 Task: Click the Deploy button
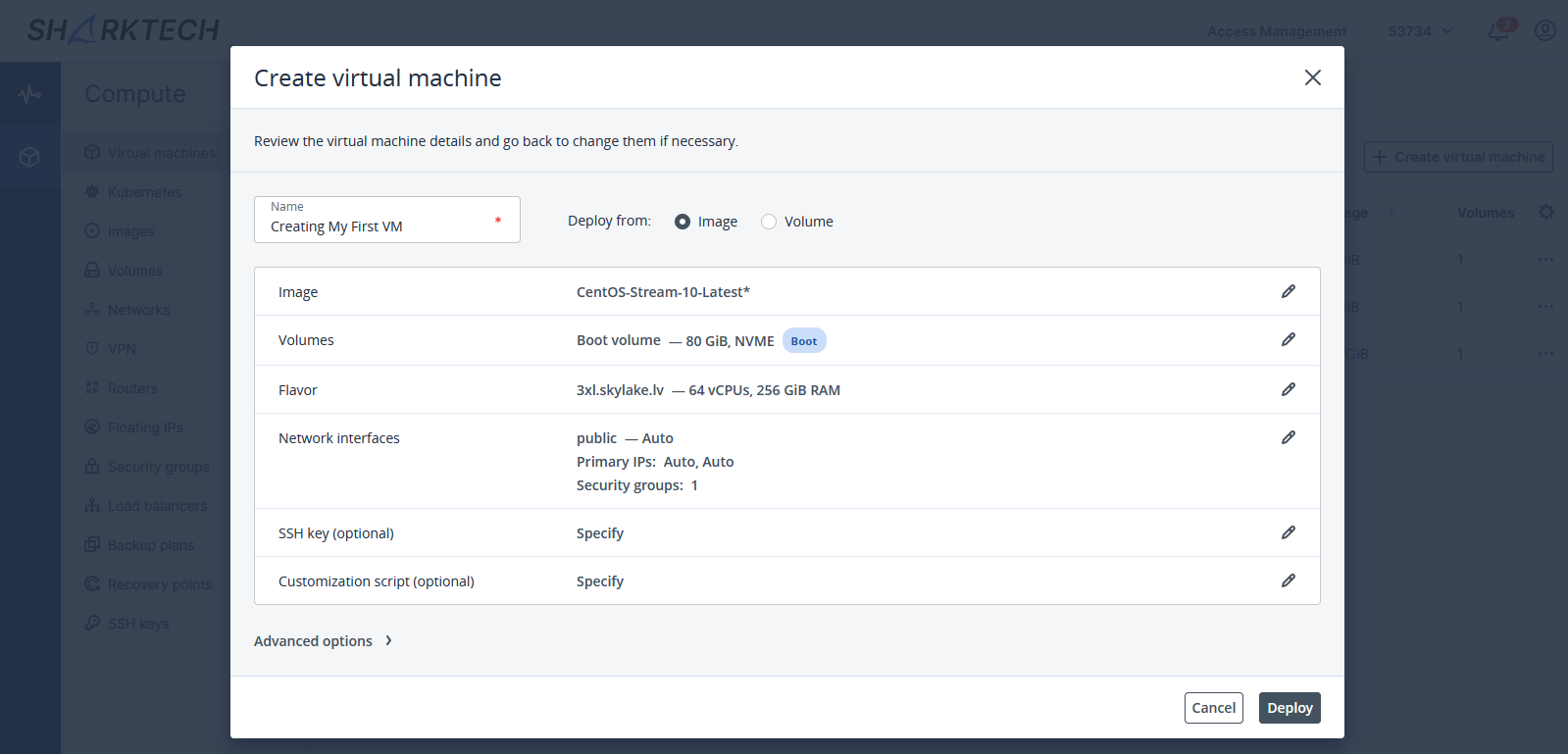coord(1289,708)
